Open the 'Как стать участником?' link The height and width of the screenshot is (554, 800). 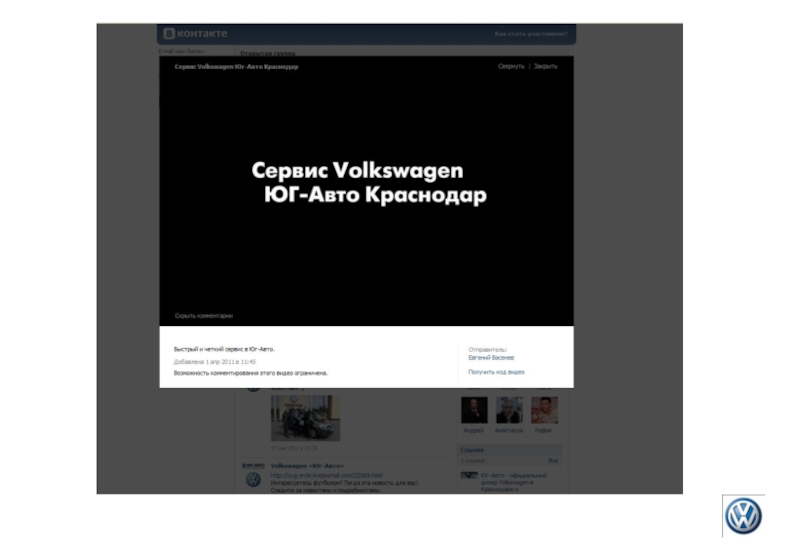pyautogui.click(x=531, y=34)
